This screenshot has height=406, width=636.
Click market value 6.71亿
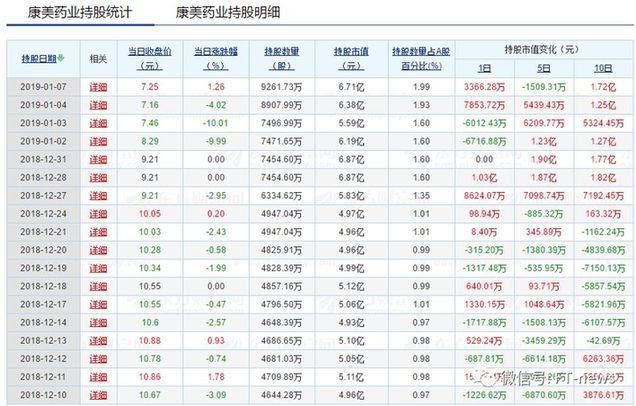tap(351, 87)
